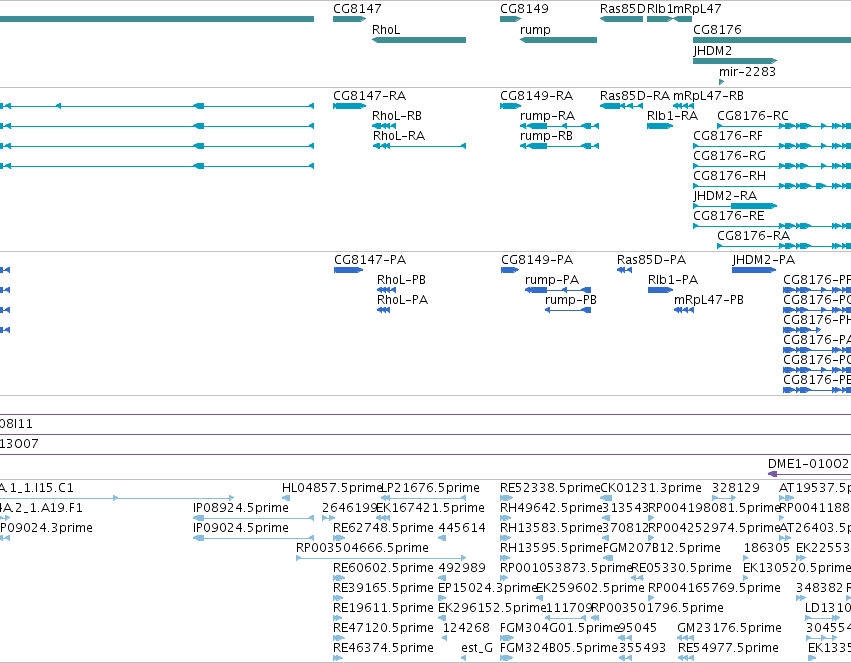Open the Ras85D-PA protein label
The width and height of the screenshot is (851, 663).
tap(651, 260)
